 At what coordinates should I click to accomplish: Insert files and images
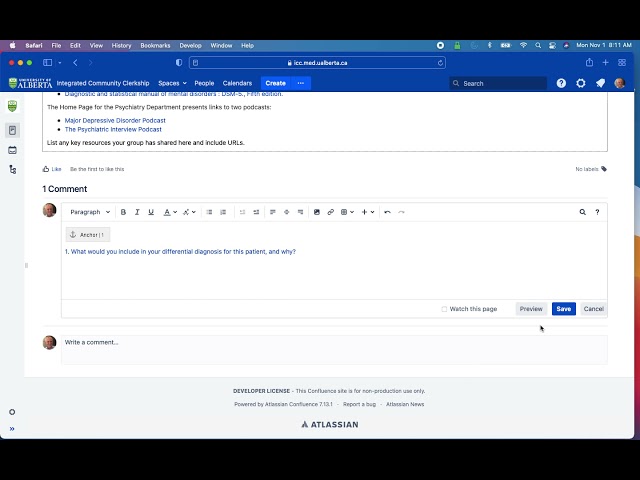[x=317, y=212]
